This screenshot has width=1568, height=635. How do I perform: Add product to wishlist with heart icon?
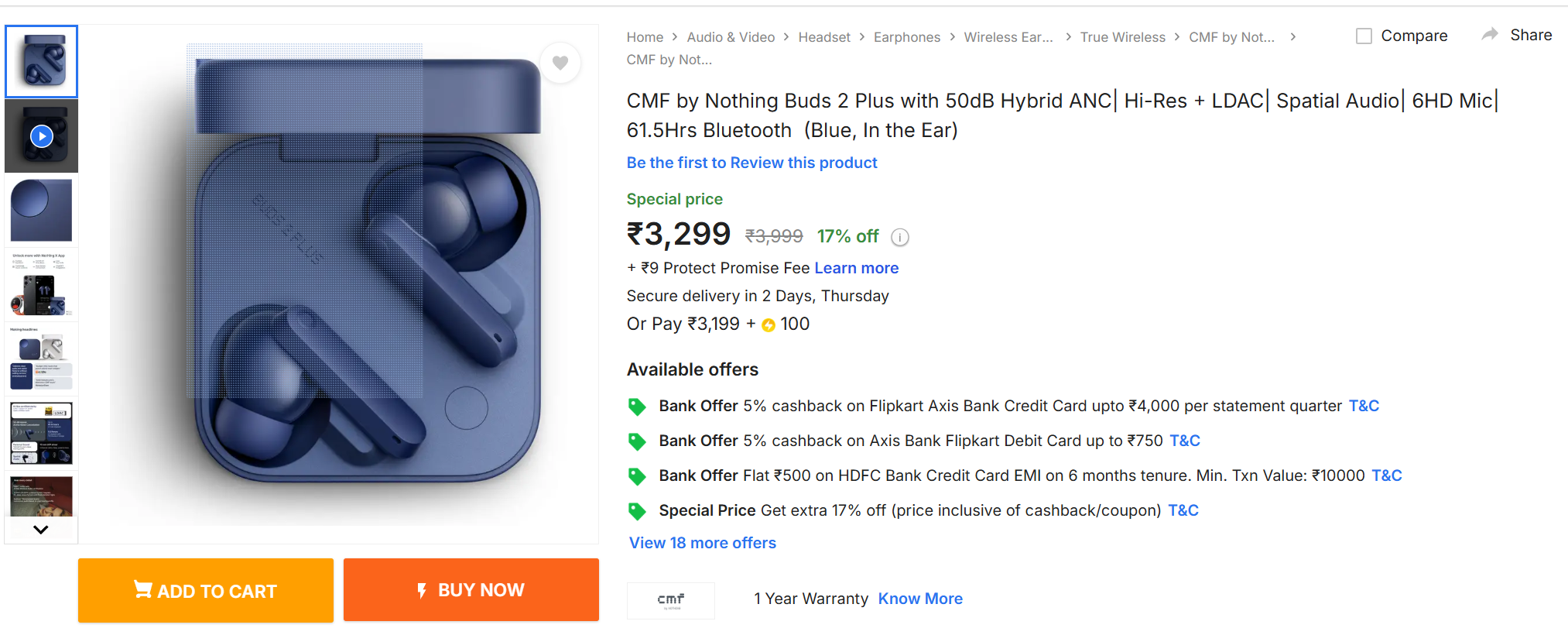560,63
